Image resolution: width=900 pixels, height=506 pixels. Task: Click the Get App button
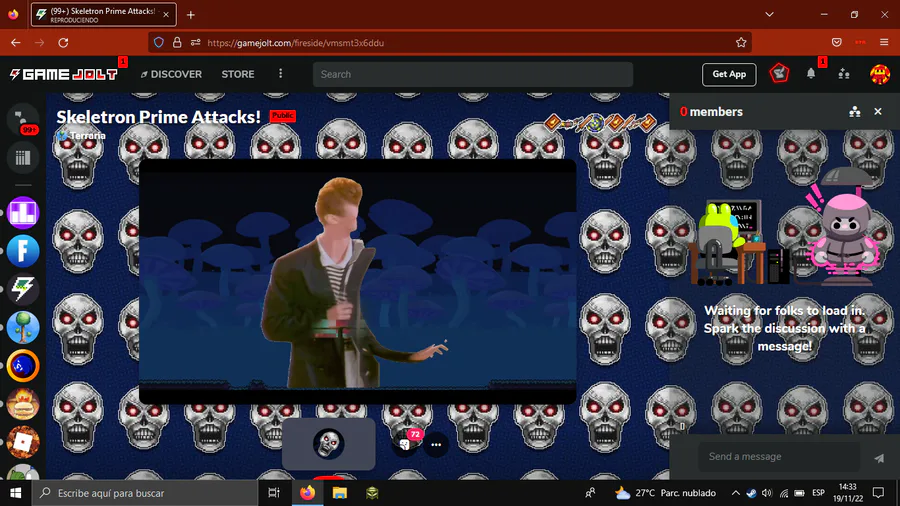pyautogui.click(x=729, y=74)
